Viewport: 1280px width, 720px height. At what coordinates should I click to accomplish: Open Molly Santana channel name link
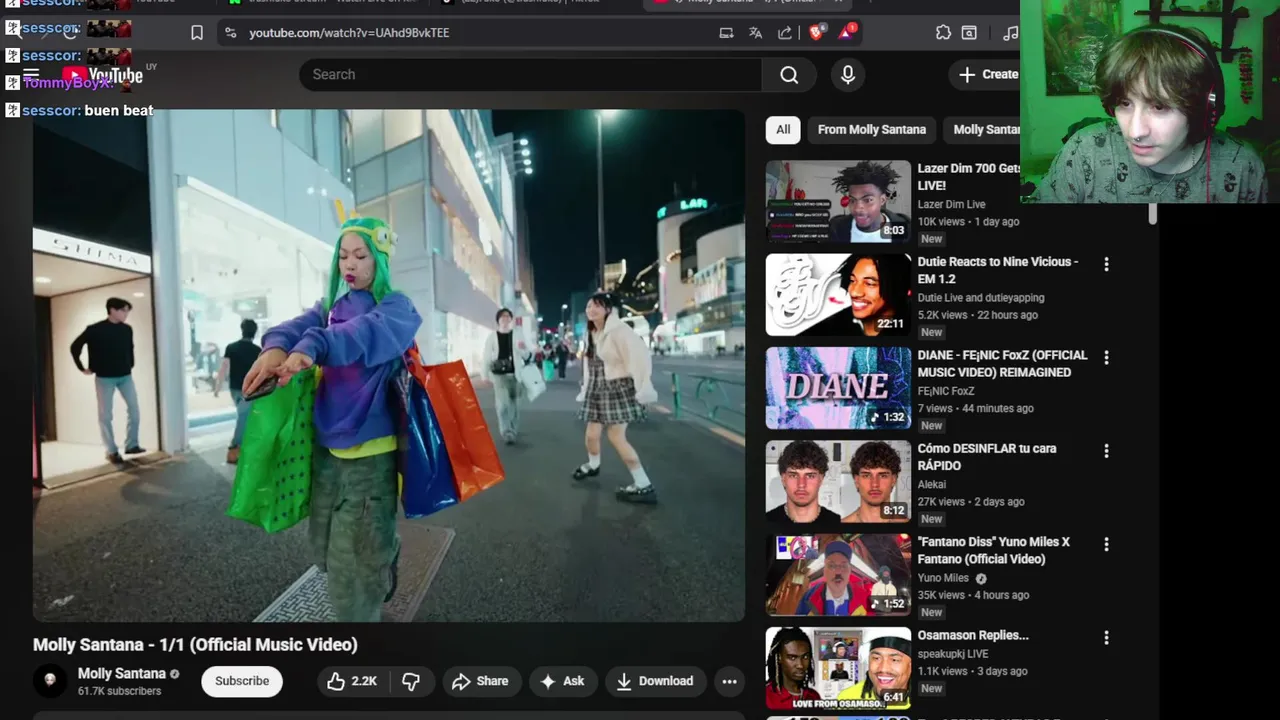(122, 674)
